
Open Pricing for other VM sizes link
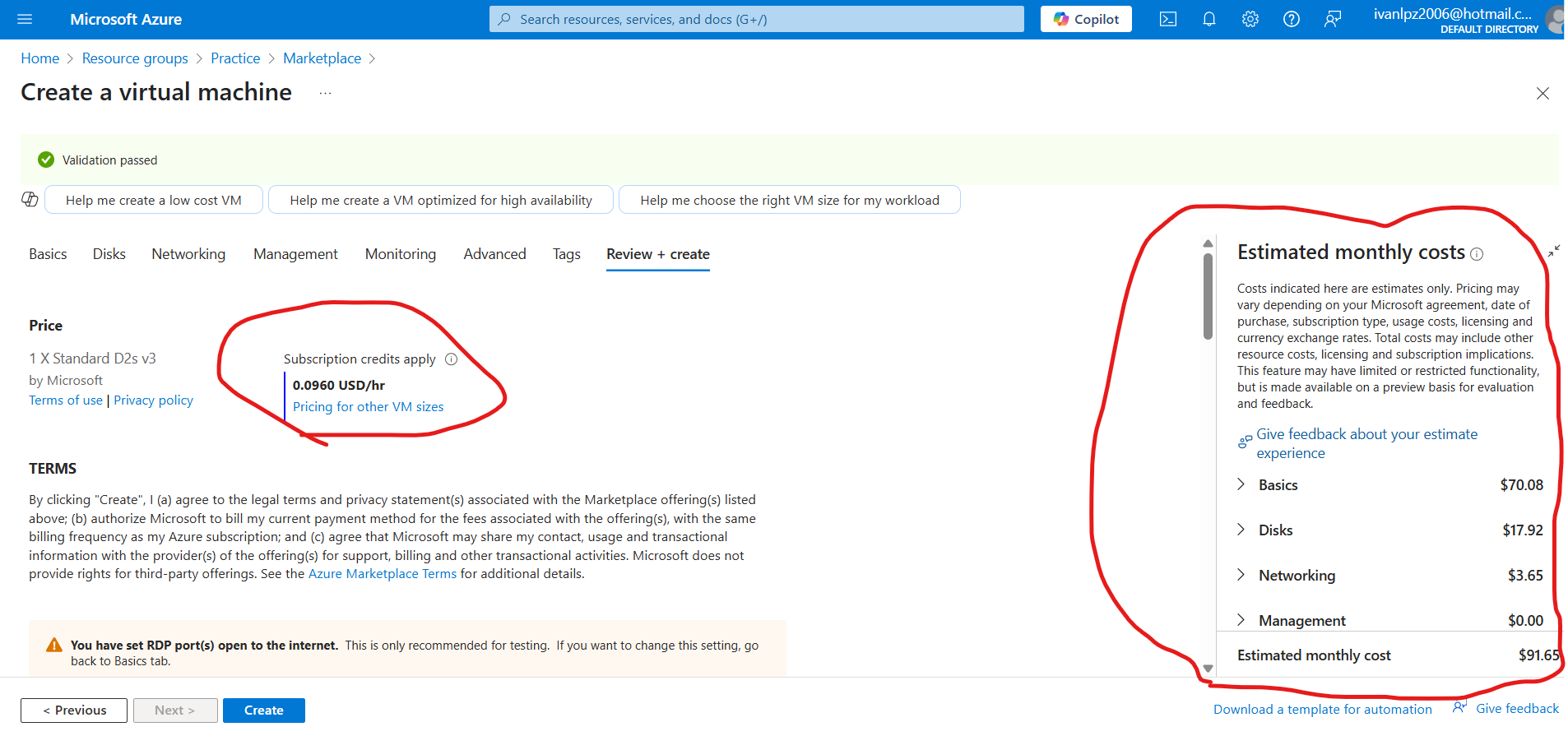click(x=368, y=406)
